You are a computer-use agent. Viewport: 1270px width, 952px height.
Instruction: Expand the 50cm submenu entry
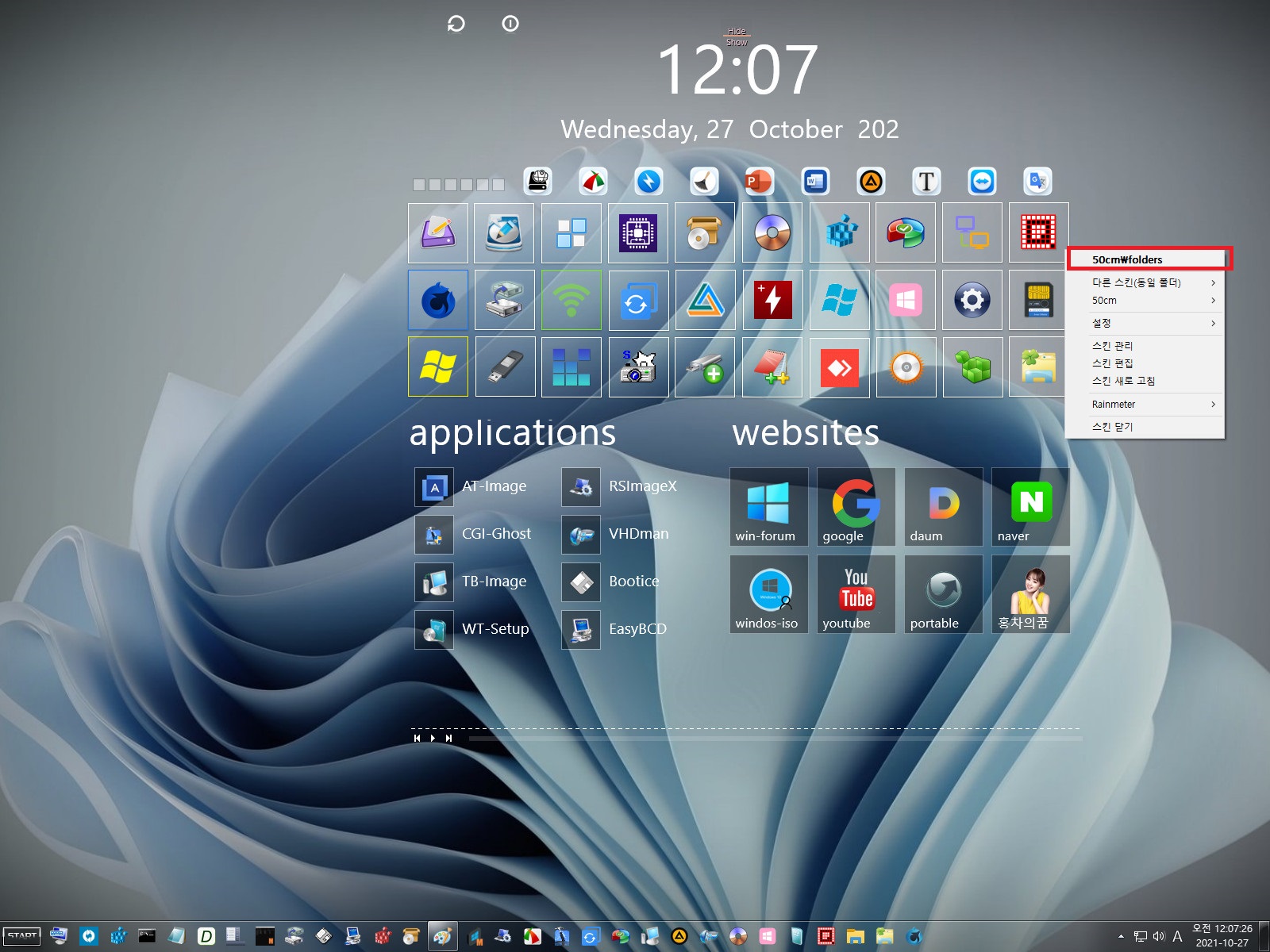pyautogui.click(x=1145, y=300)
